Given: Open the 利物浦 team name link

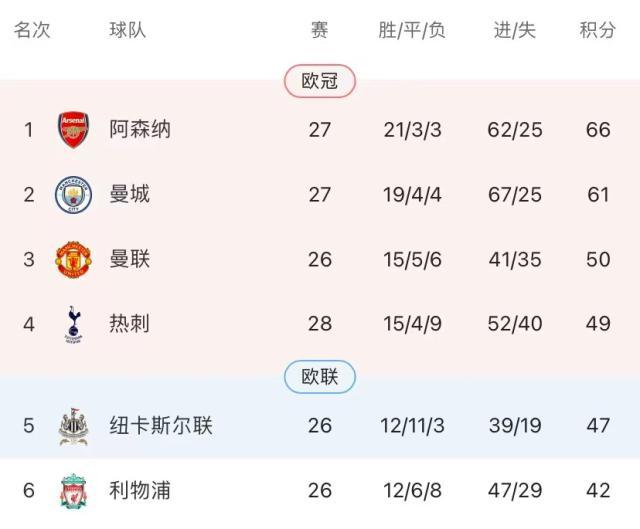Looking at the screenshot, I should 140,490.
